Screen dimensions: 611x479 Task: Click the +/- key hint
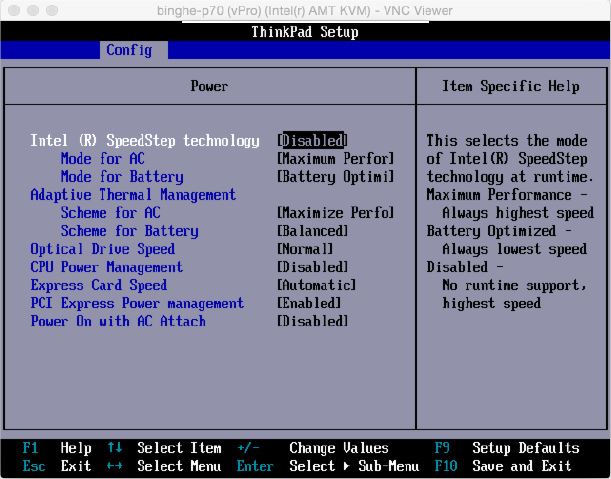point(248,448)
